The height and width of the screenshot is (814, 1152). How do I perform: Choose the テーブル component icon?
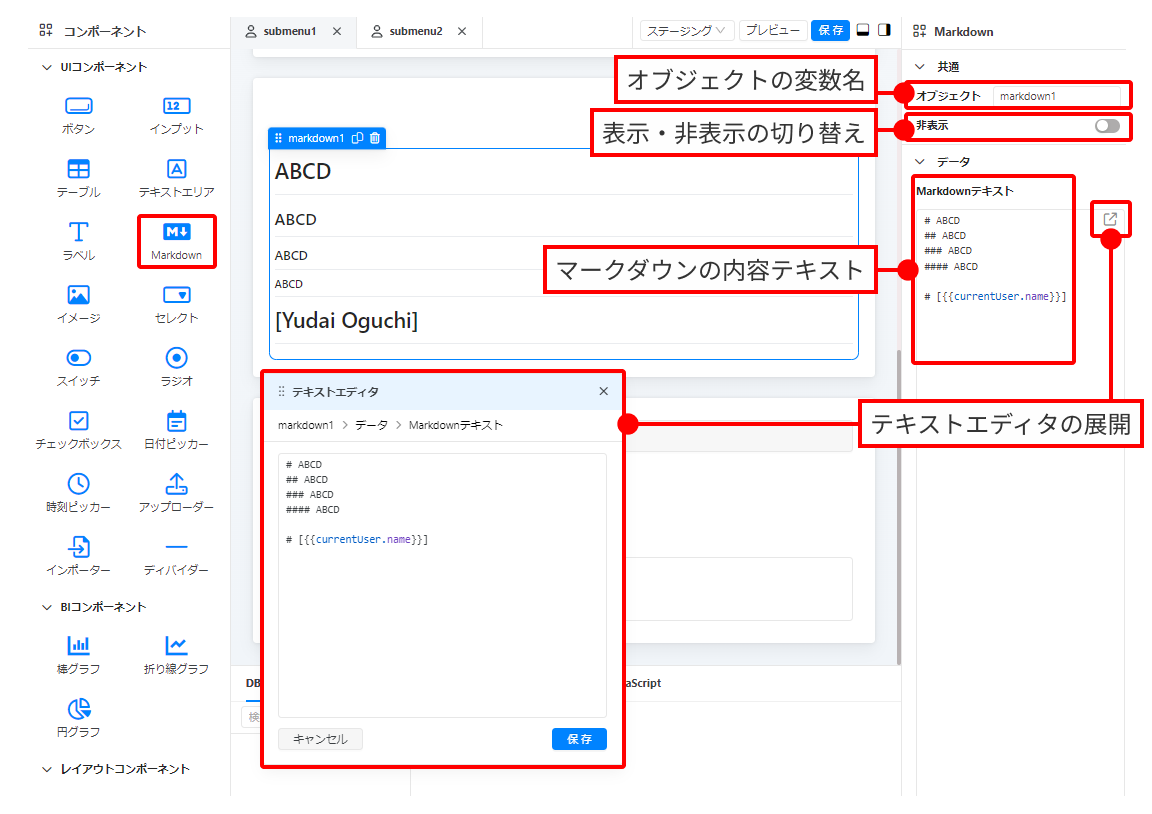click(x=78, y=169)
